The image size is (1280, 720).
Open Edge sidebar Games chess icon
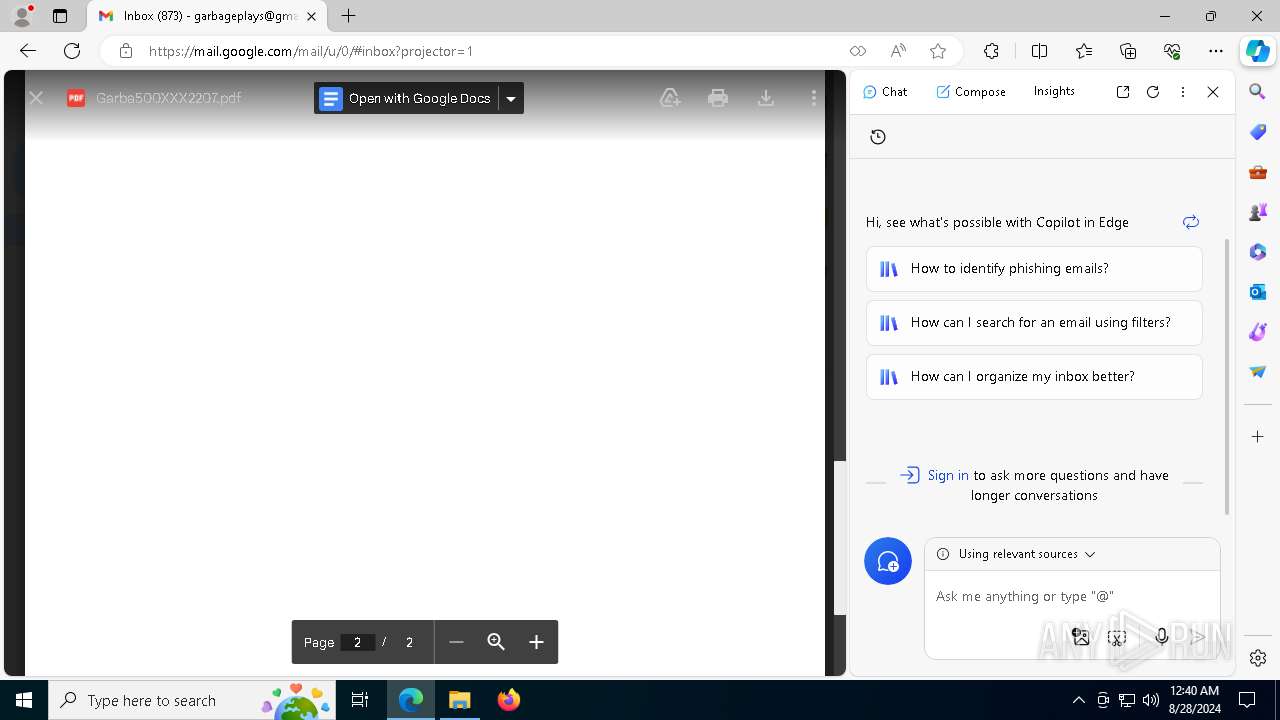coord(1258,212)
